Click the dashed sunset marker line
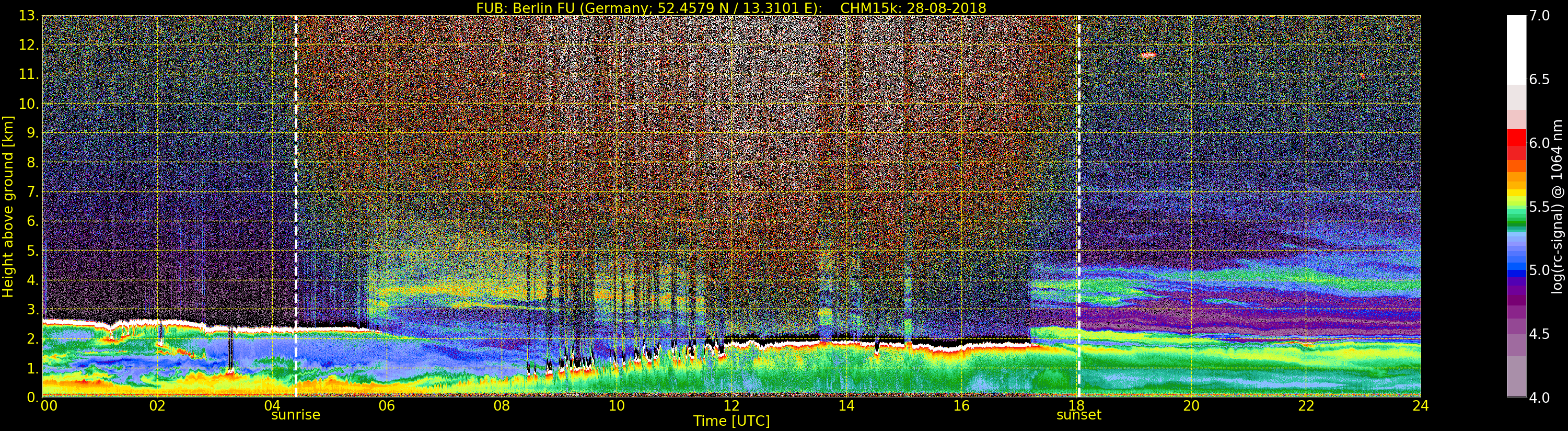 pos(1079,207)
